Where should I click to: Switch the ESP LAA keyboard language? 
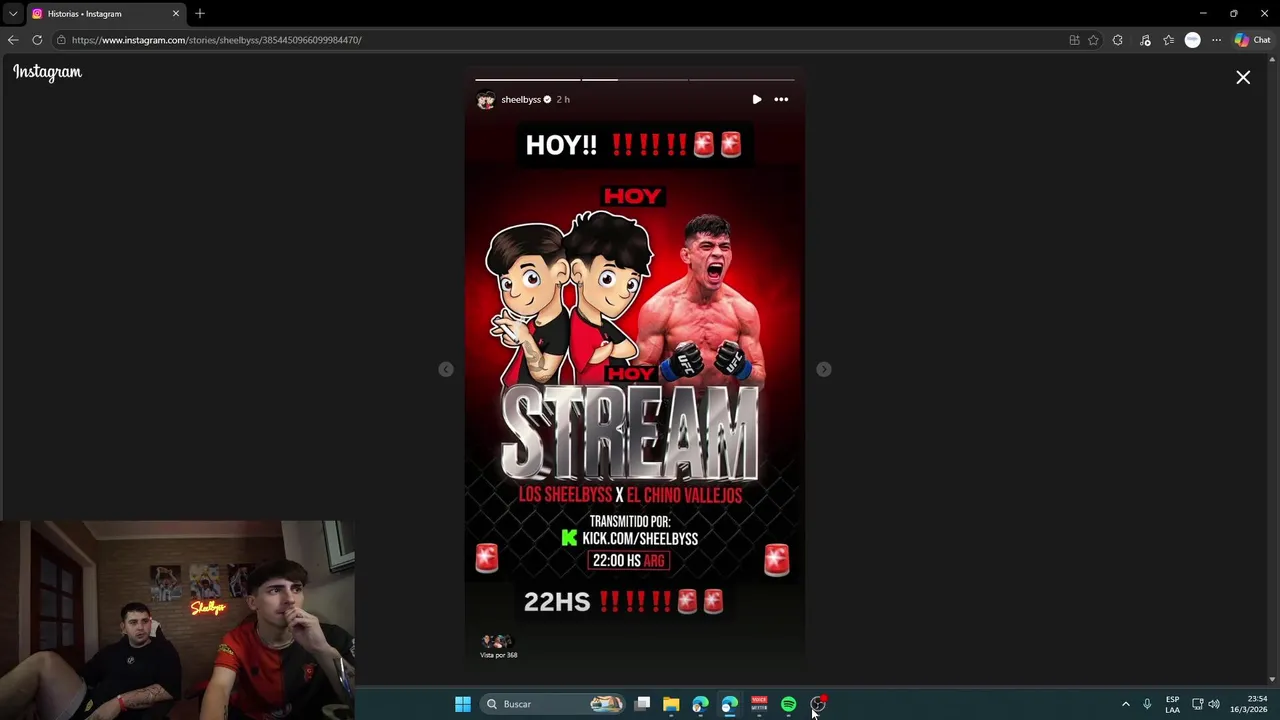click(1172, 704)
